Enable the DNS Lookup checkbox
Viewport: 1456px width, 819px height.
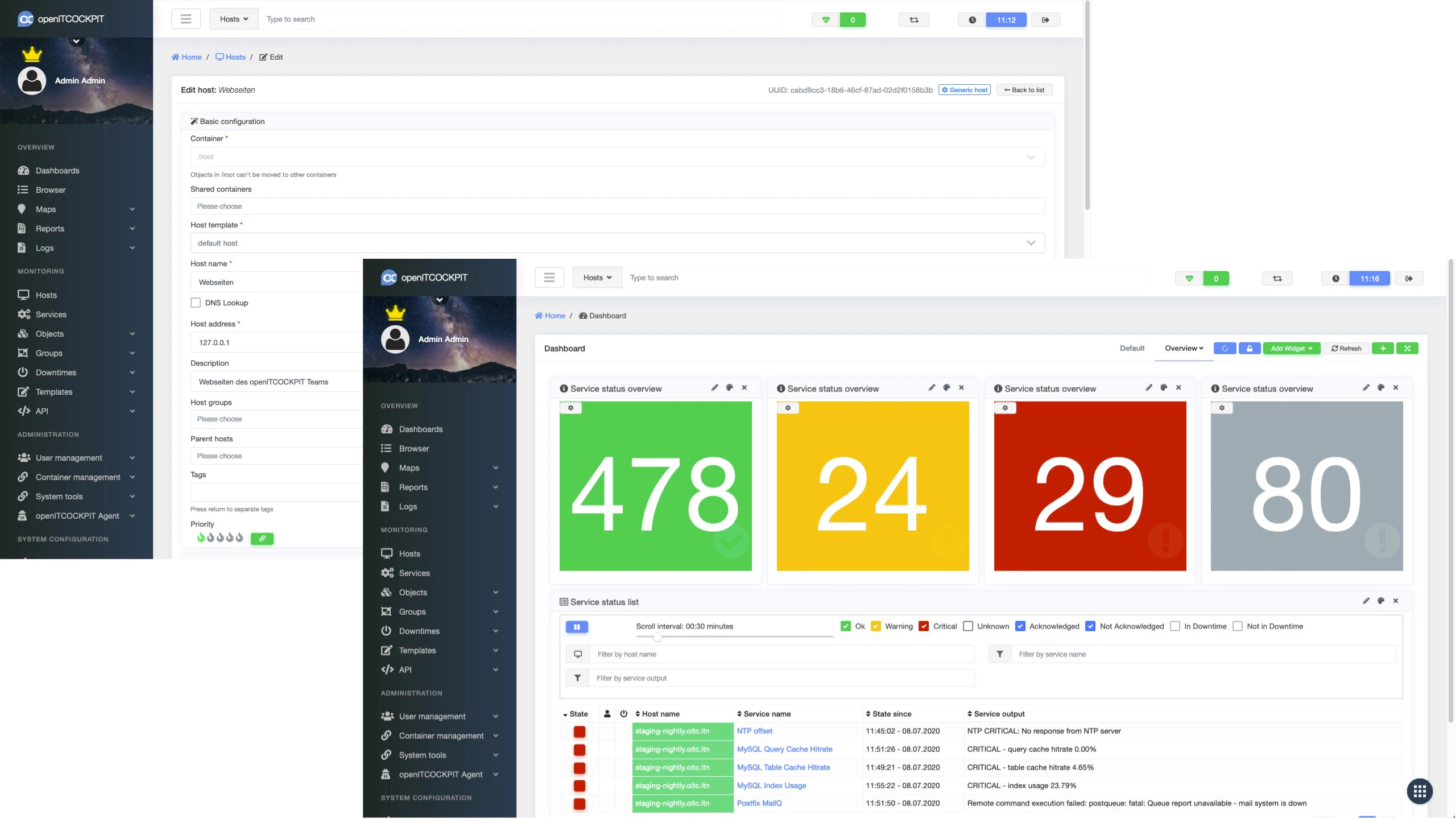point(196,303)
